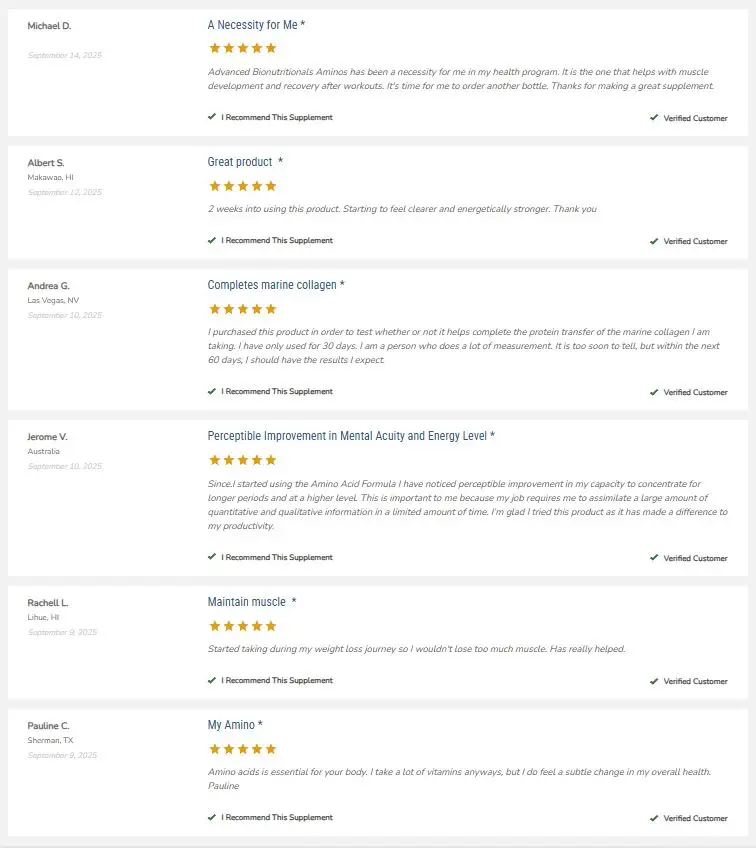
Task: Click the September 14, 2025 review date
Action: [x=65, y=55]
